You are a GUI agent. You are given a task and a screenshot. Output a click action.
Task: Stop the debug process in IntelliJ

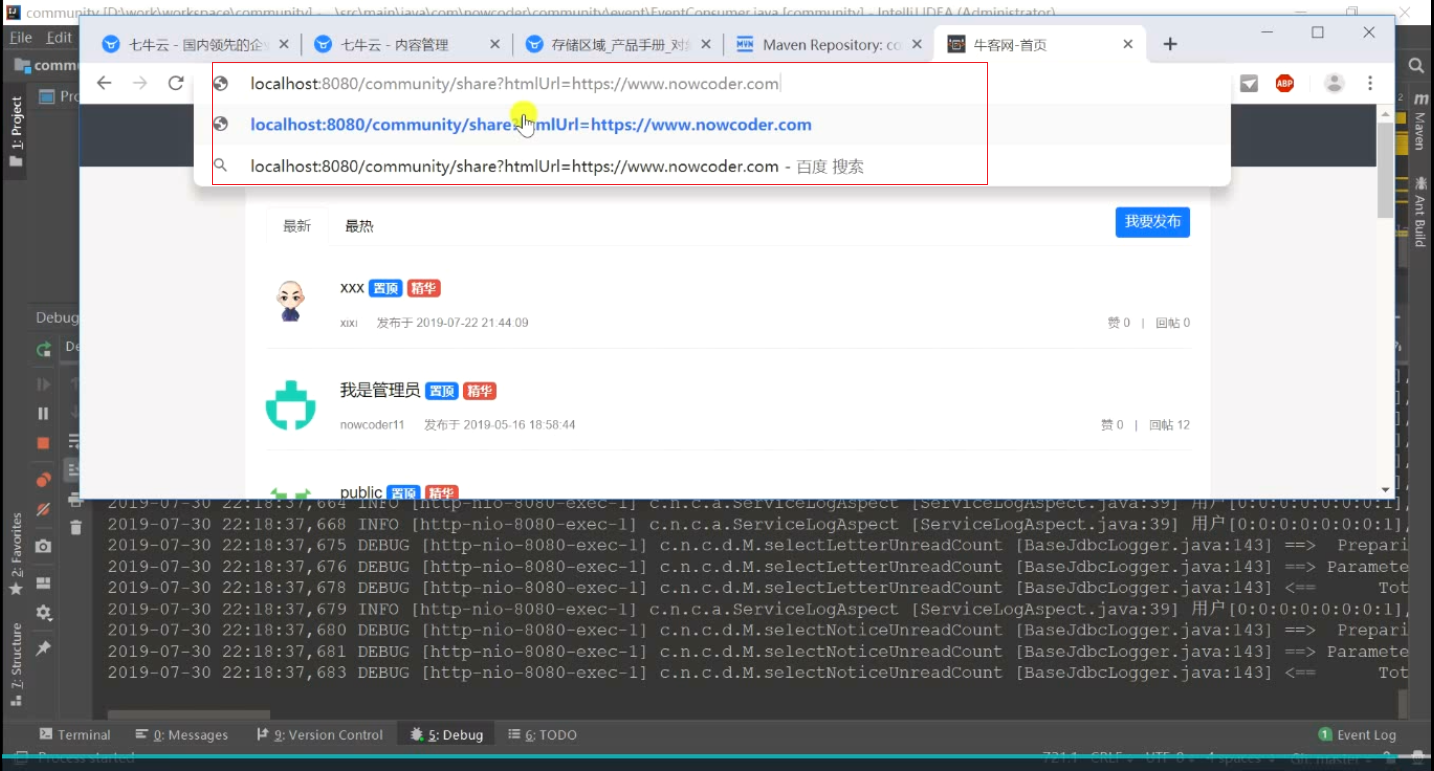[43, 443]
